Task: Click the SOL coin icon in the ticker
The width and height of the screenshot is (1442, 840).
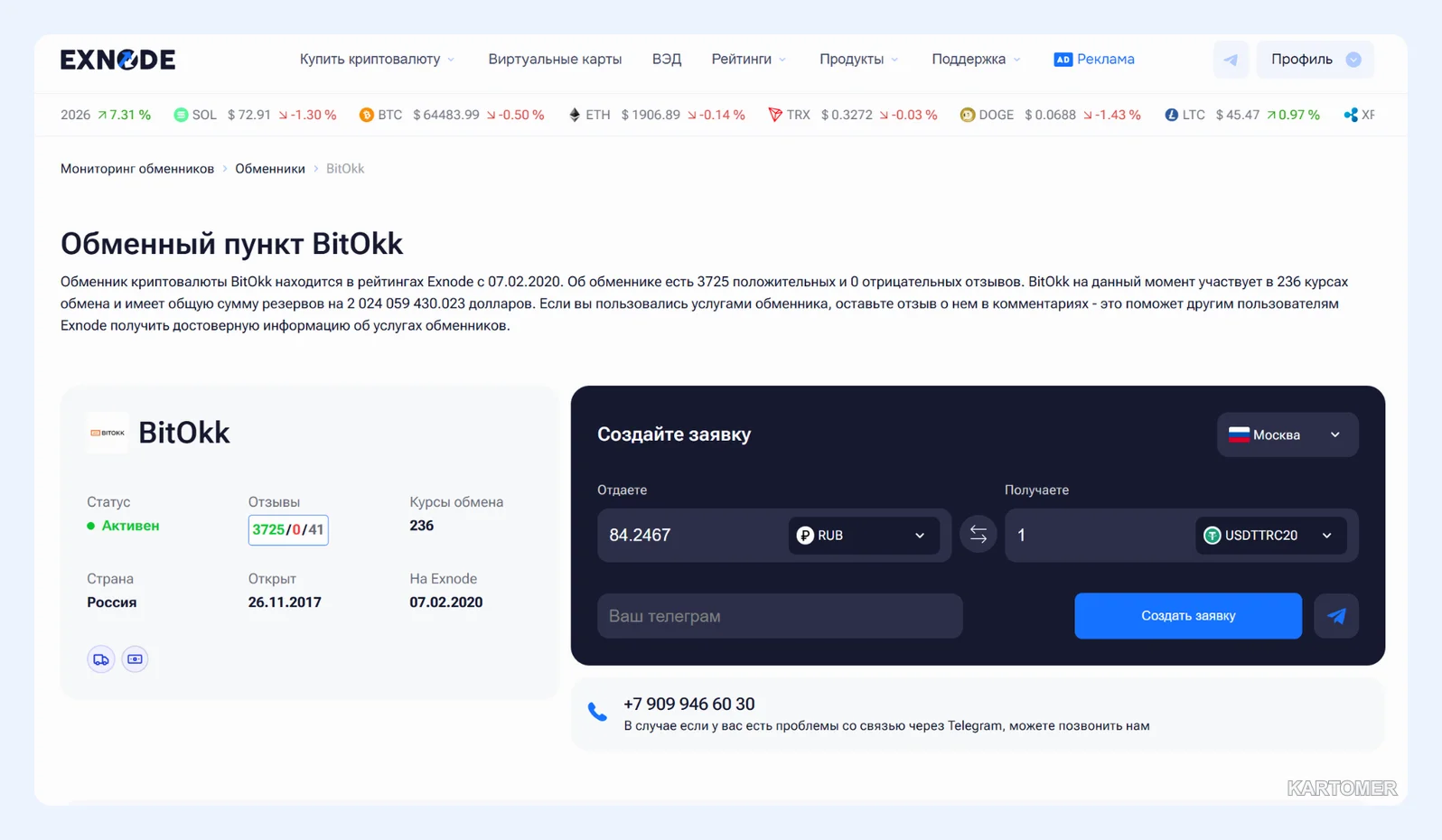Action: pyautogui.click(x=181, y=115)
